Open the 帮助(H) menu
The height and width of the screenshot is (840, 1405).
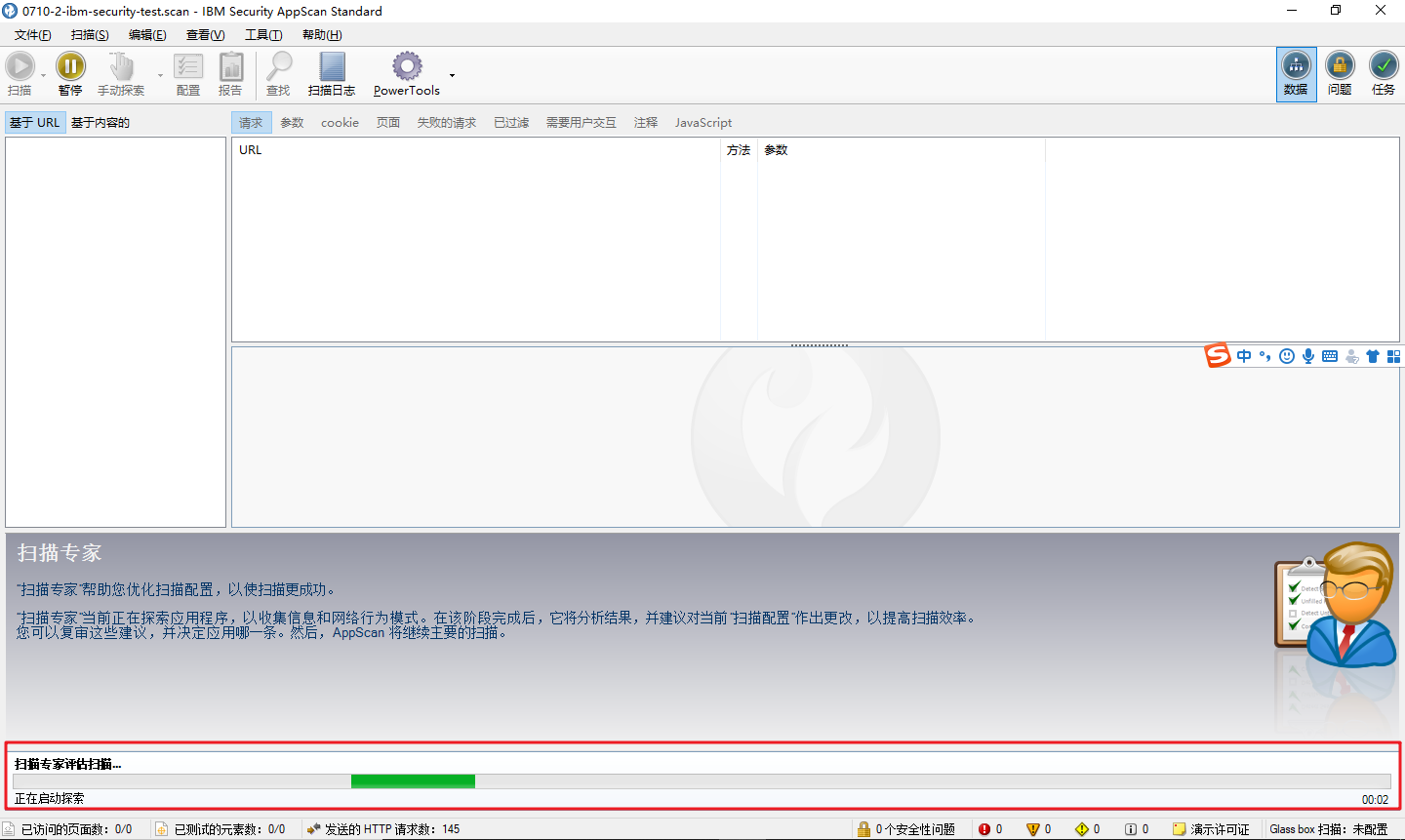(x=322, y=35)
